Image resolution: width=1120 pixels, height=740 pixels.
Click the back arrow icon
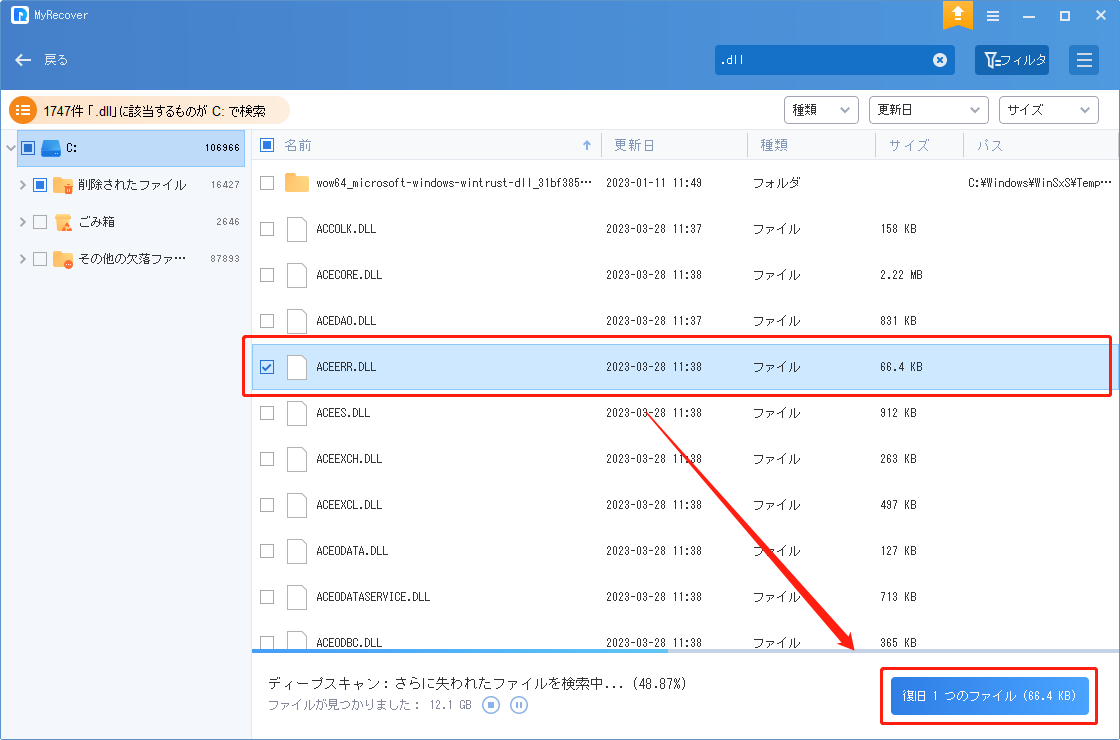[x=24, y=60]
